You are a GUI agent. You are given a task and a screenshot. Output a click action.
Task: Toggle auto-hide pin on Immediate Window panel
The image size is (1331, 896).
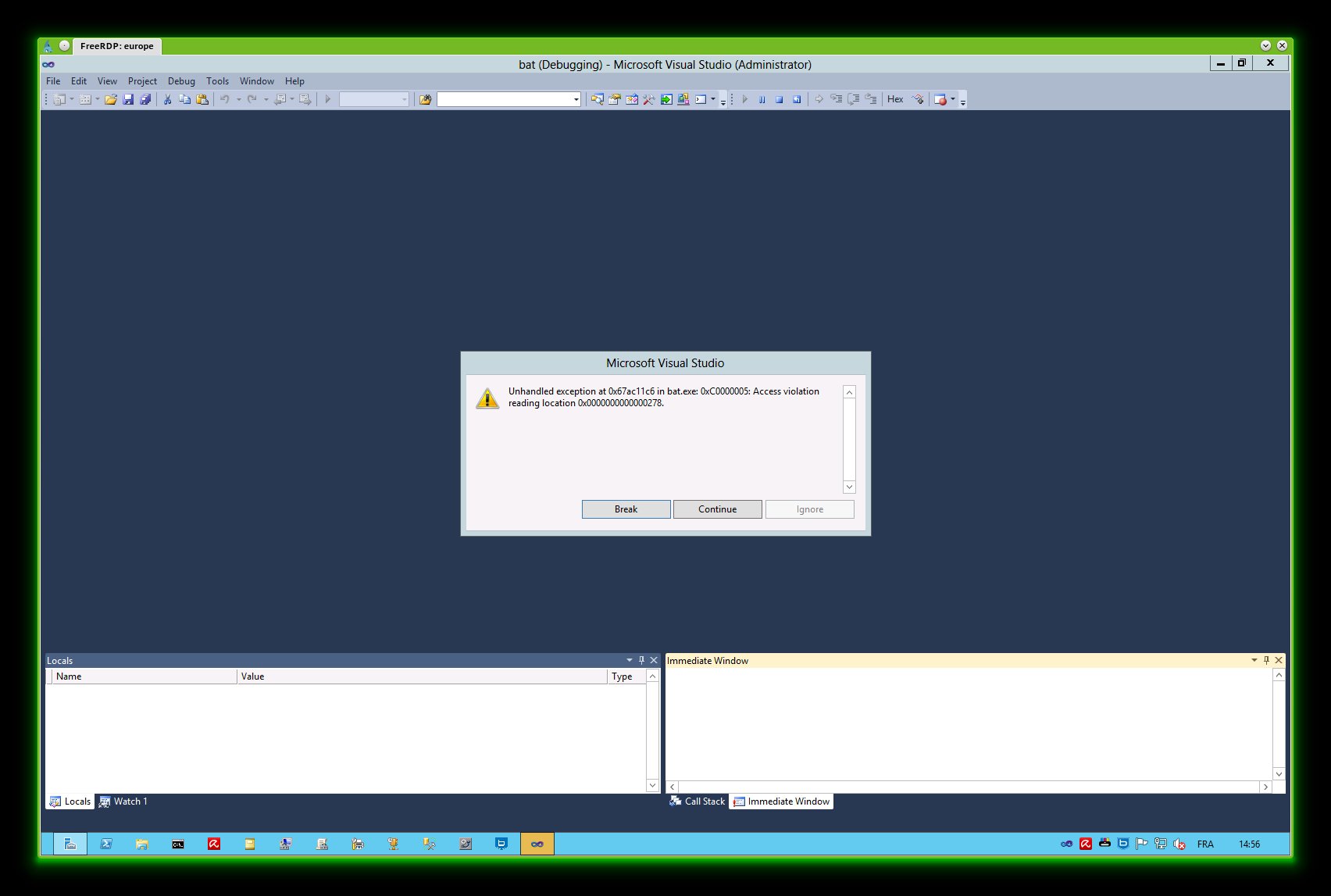click(1266, 660)
